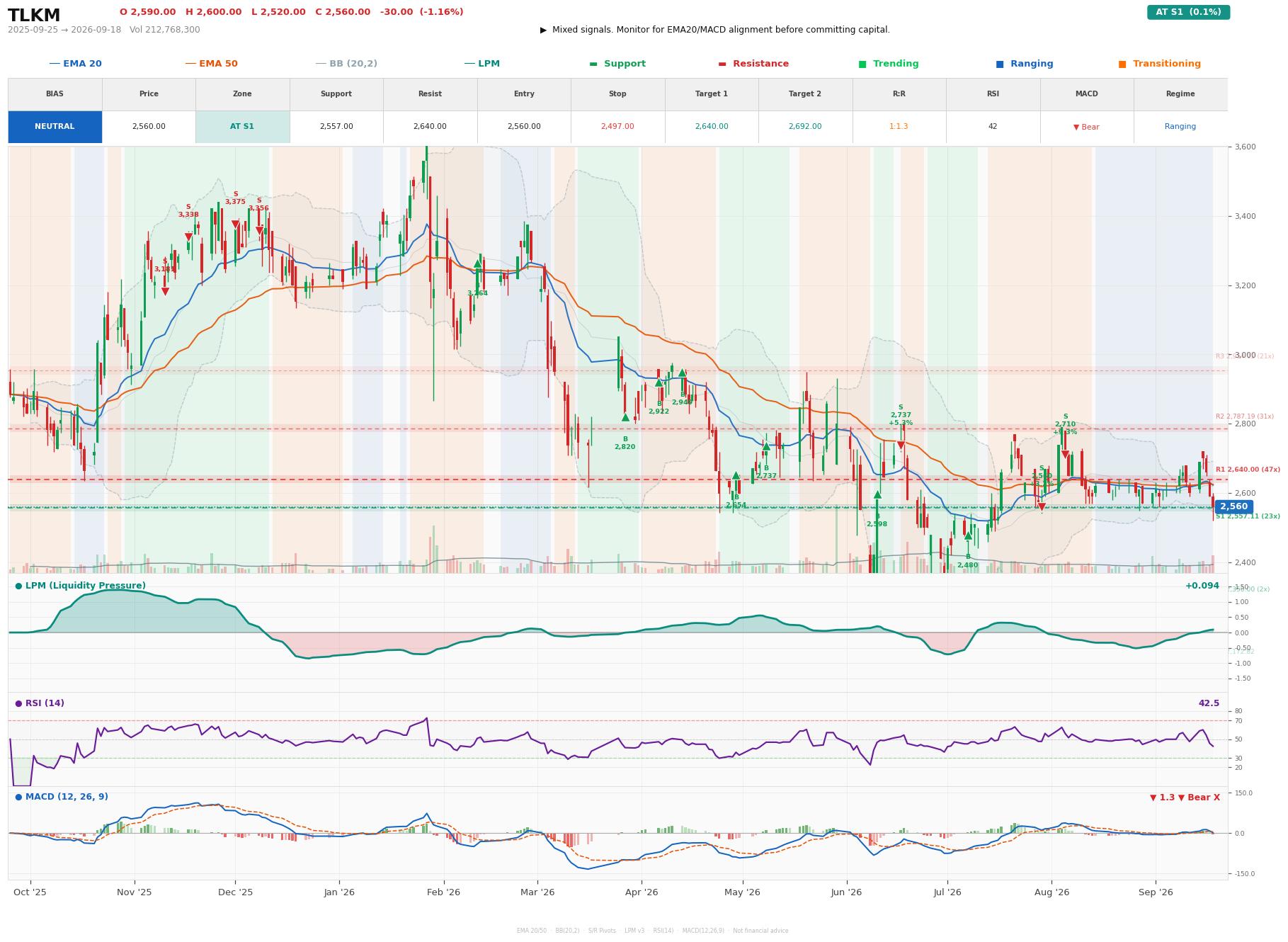Click the AT S1 (0.1%) badge
This screenshot has height=942, width=1288.
[1188, 12]
